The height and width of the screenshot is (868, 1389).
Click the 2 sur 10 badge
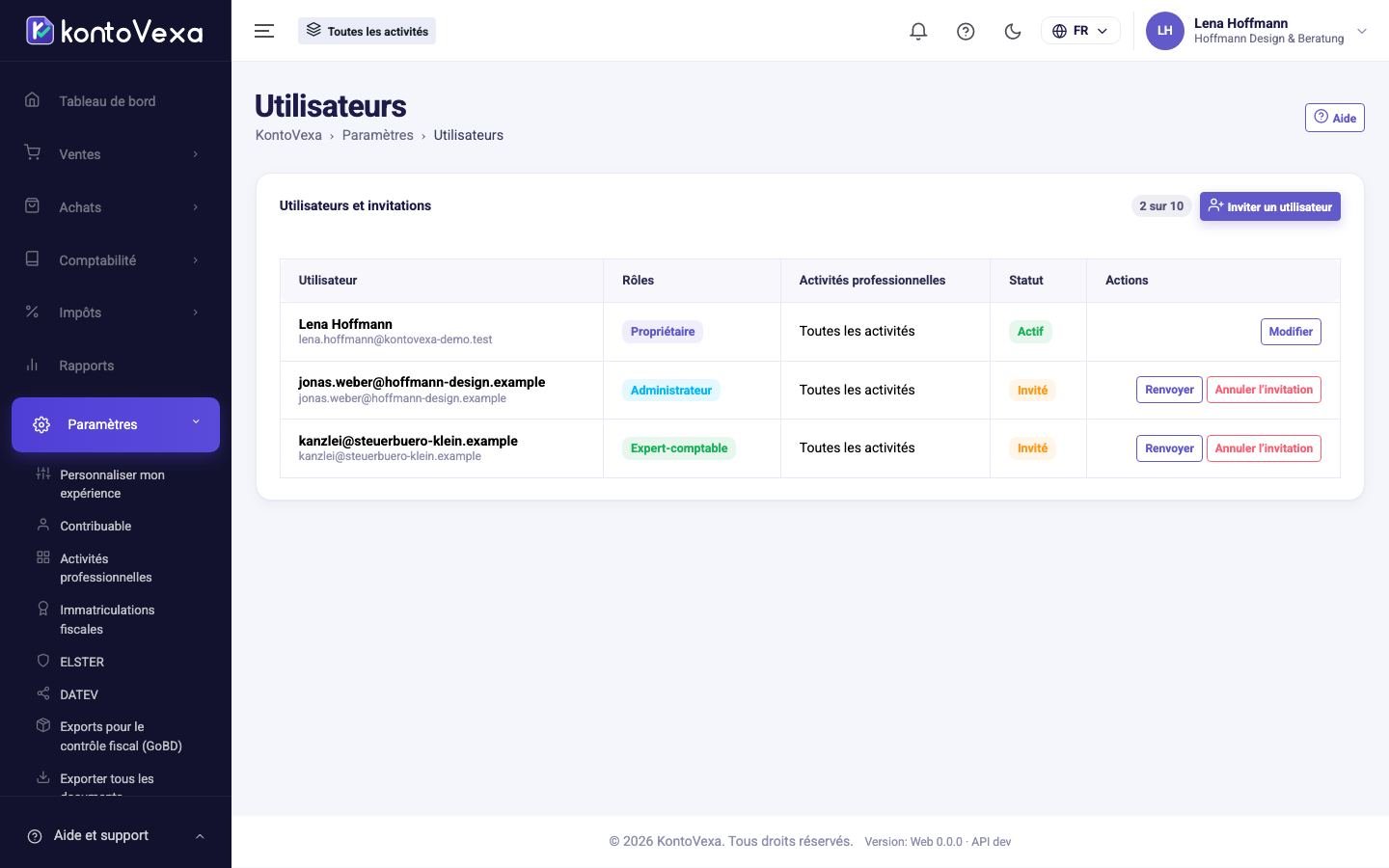[x=1161, y=206]
